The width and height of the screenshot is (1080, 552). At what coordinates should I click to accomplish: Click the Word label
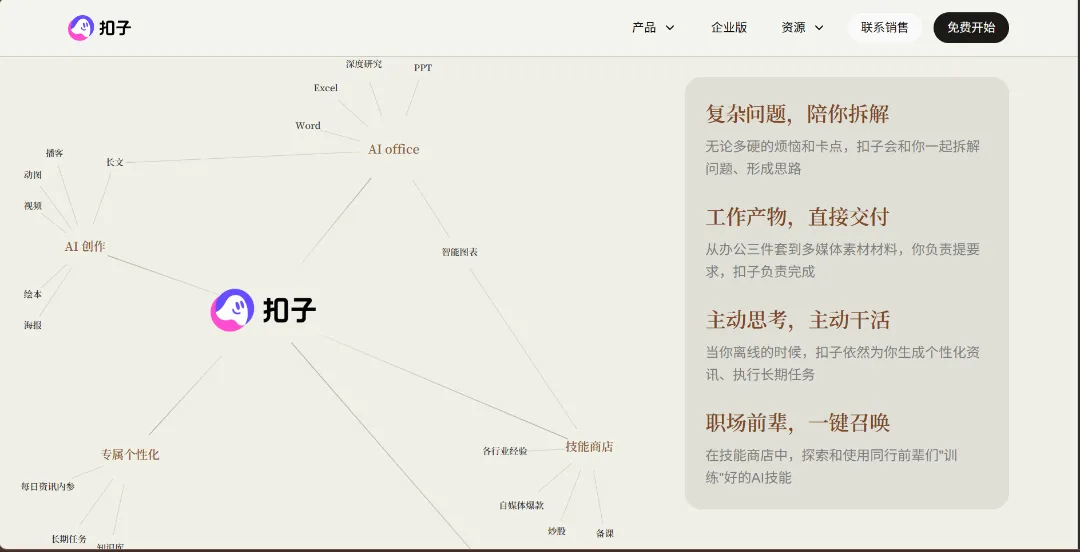pos(308,125)
